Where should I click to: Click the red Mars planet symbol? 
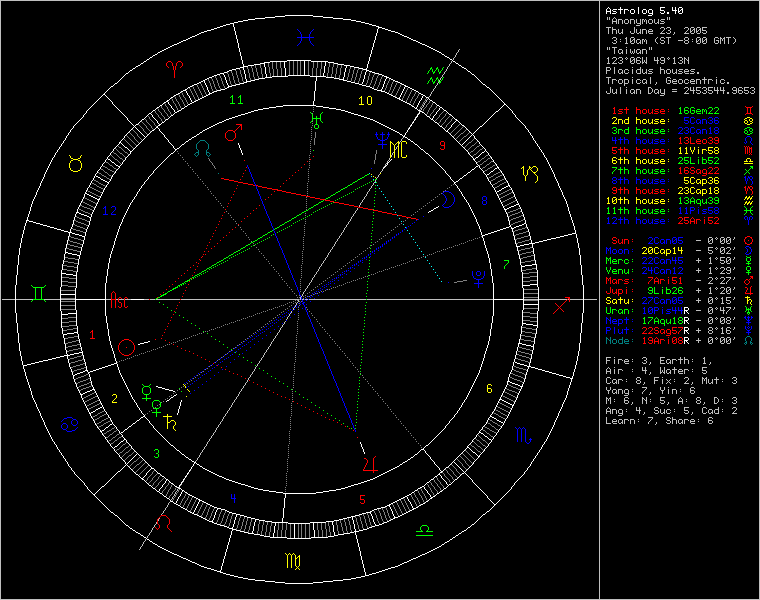[x=234, y=133]
